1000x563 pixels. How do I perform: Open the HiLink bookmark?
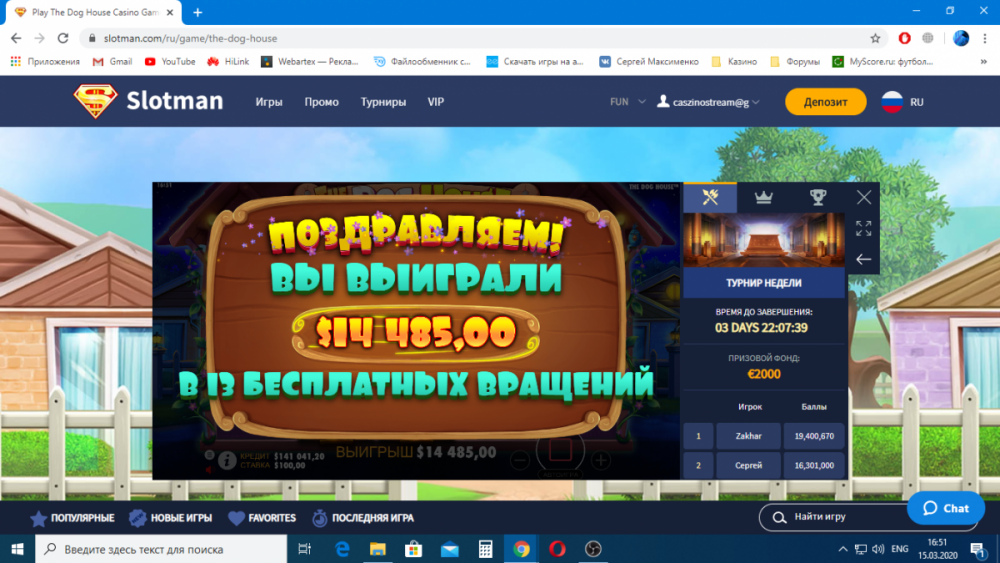tap(228, 61)
